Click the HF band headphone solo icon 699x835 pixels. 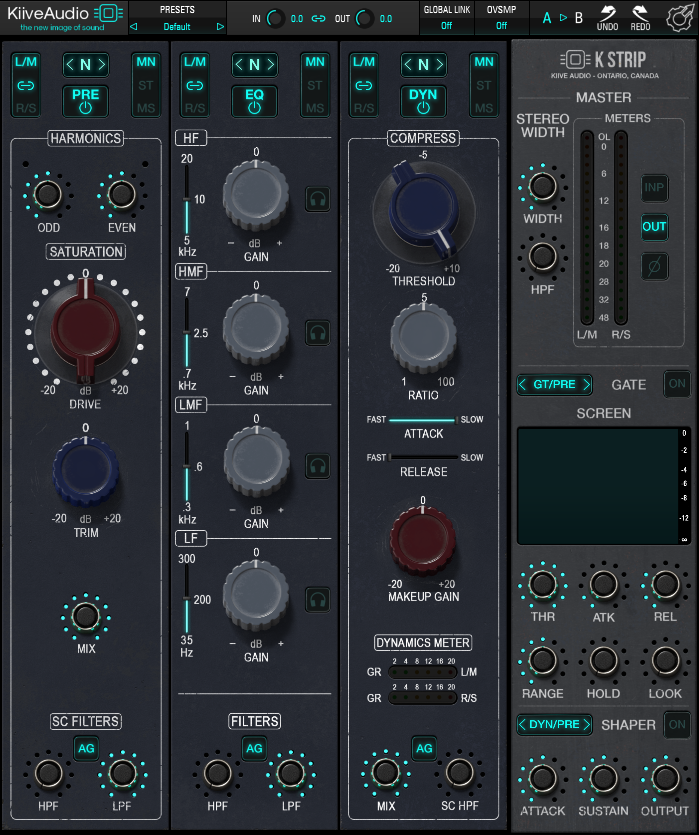tap(318, 198)
